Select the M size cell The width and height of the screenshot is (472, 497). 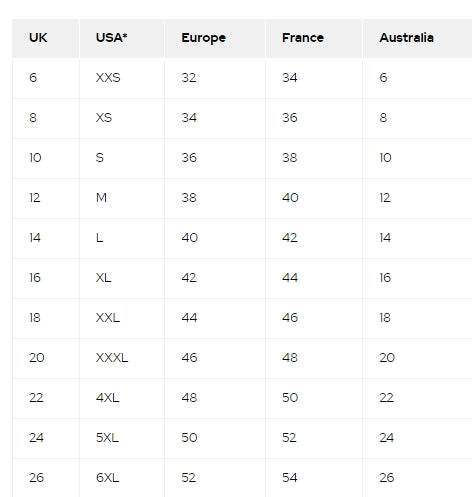[122, 198]
